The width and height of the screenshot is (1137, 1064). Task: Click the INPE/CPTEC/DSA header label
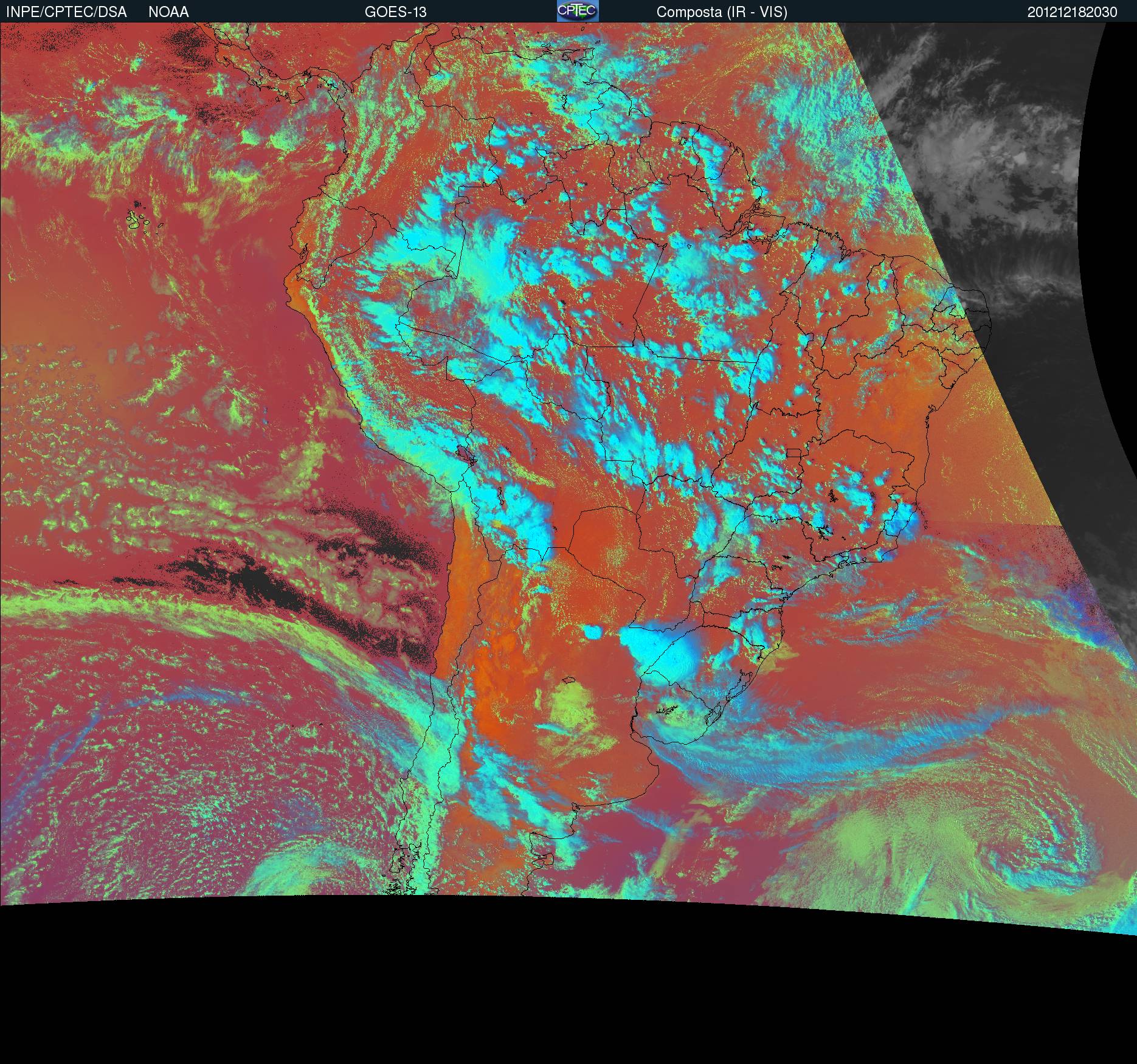coord(66,12)
